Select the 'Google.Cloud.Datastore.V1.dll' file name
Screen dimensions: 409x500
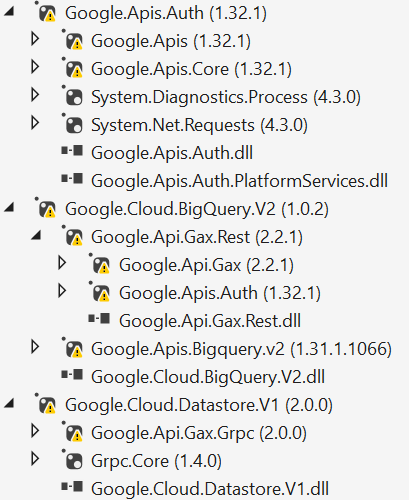(210, 489)
